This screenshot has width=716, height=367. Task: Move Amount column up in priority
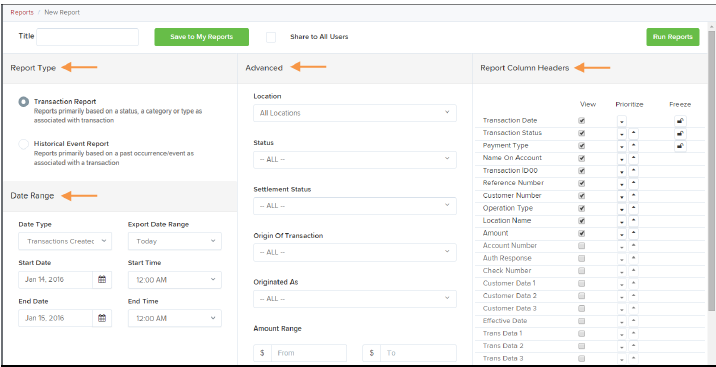click(x=633, y=234)
